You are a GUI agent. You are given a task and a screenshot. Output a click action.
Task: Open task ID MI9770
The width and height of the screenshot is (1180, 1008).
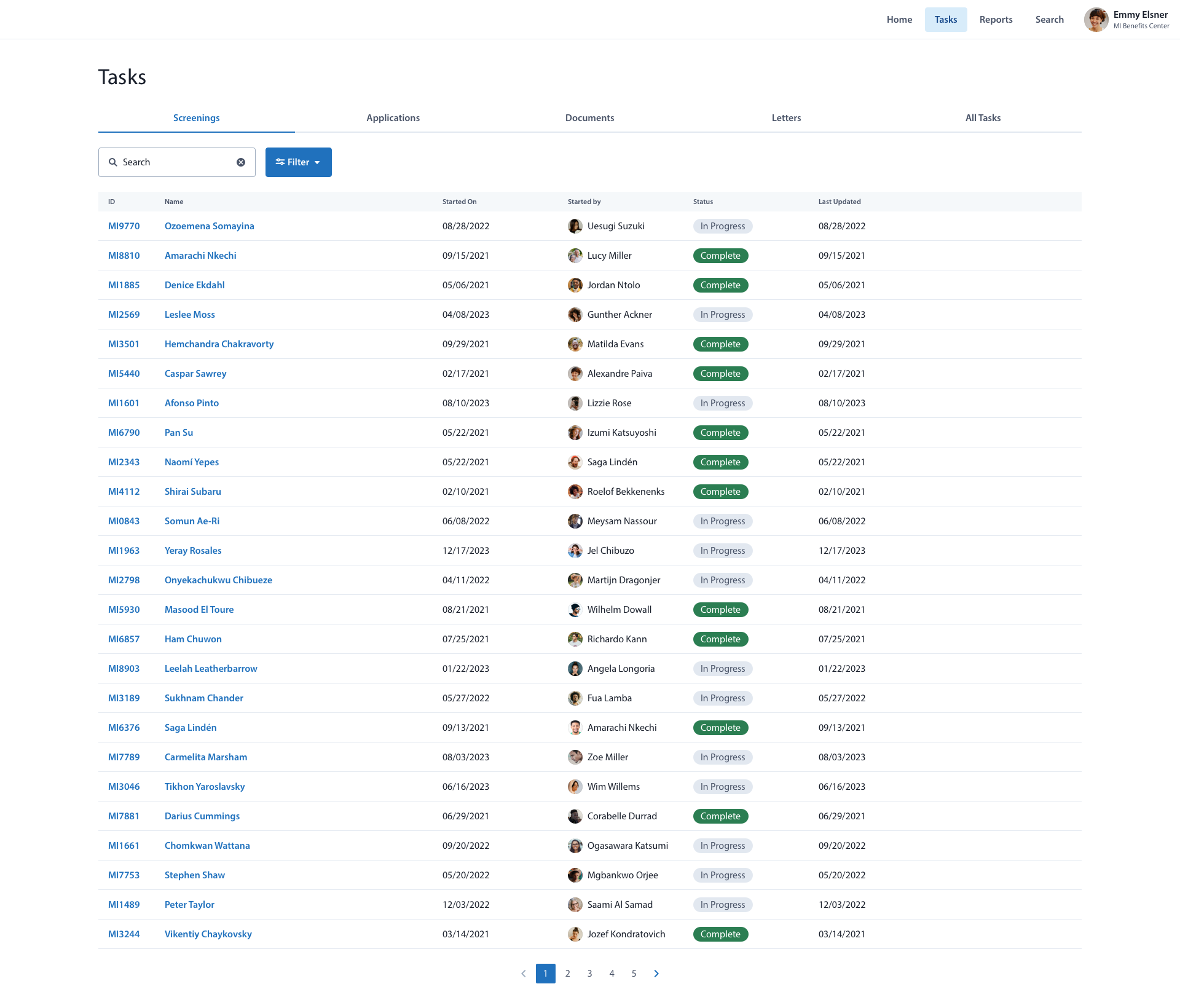click(124, 226)
